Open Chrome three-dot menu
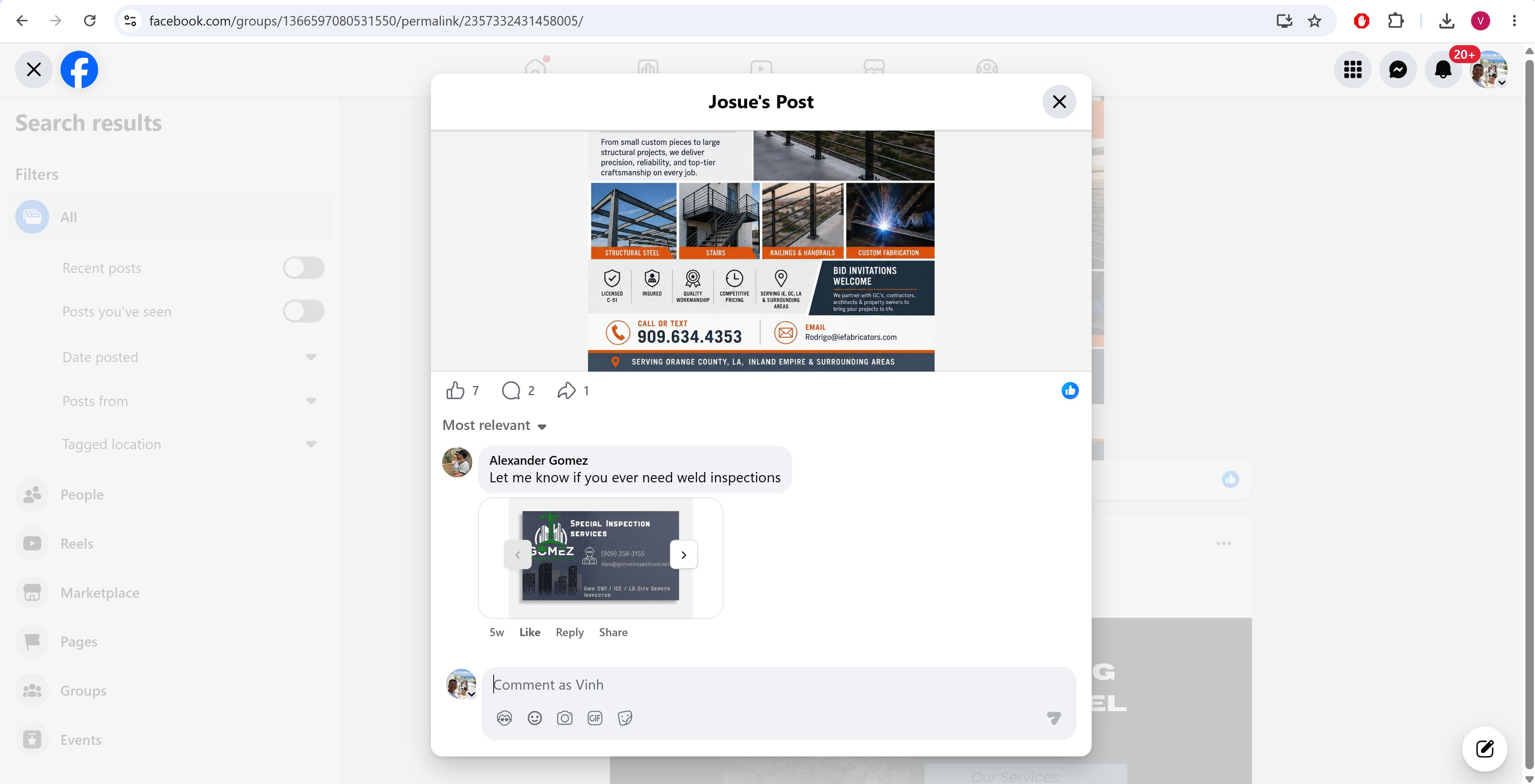 1514,21
